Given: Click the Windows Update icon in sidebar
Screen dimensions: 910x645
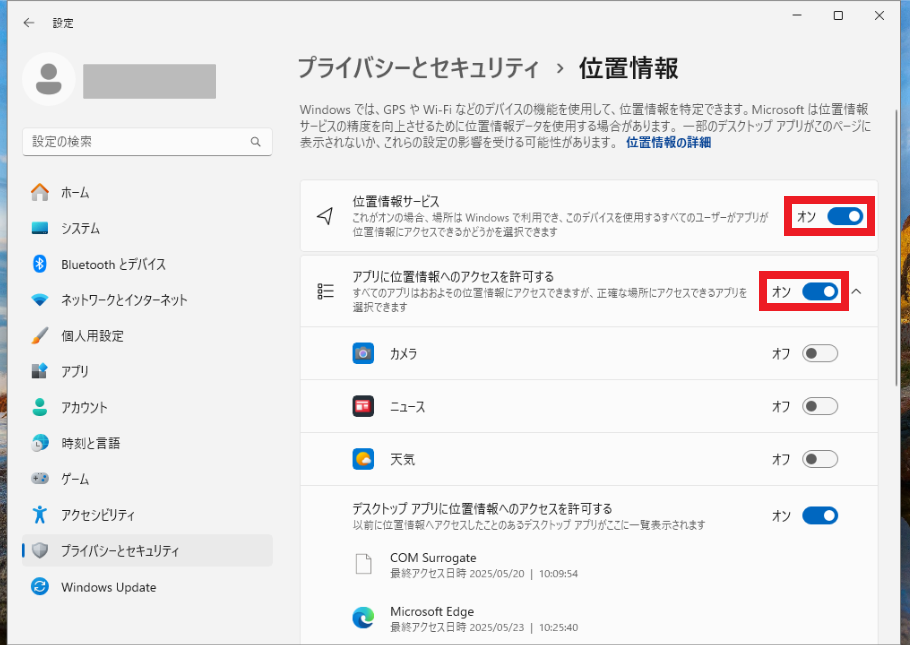Looking at the screenshot, I should tap(40, 587).
